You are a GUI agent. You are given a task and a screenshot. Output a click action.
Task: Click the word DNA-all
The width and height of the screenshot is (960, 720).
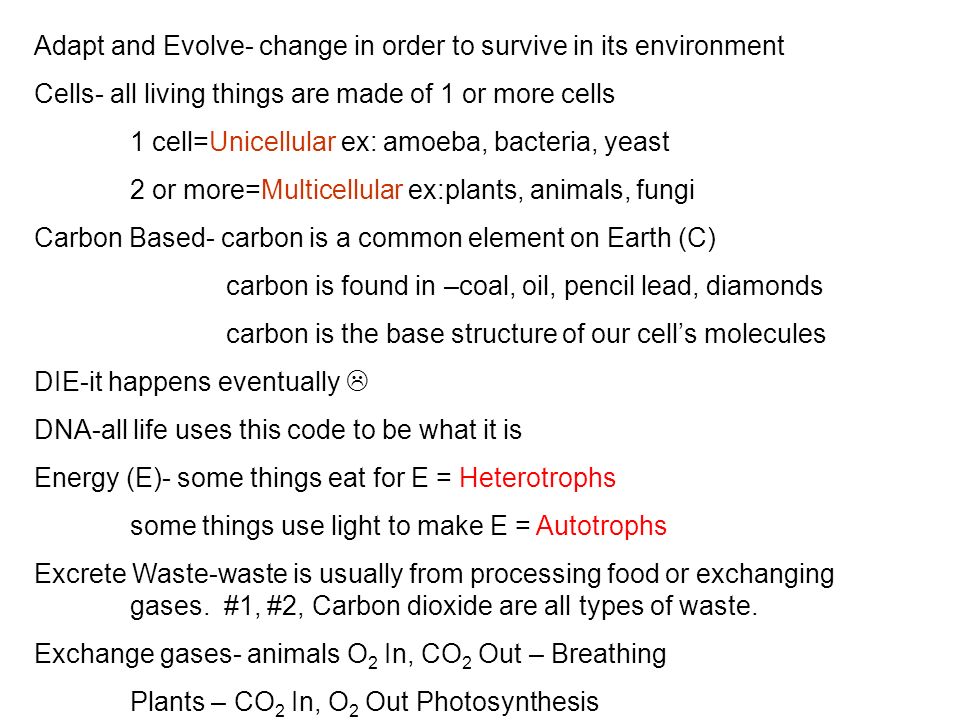(x=81, y=430)
